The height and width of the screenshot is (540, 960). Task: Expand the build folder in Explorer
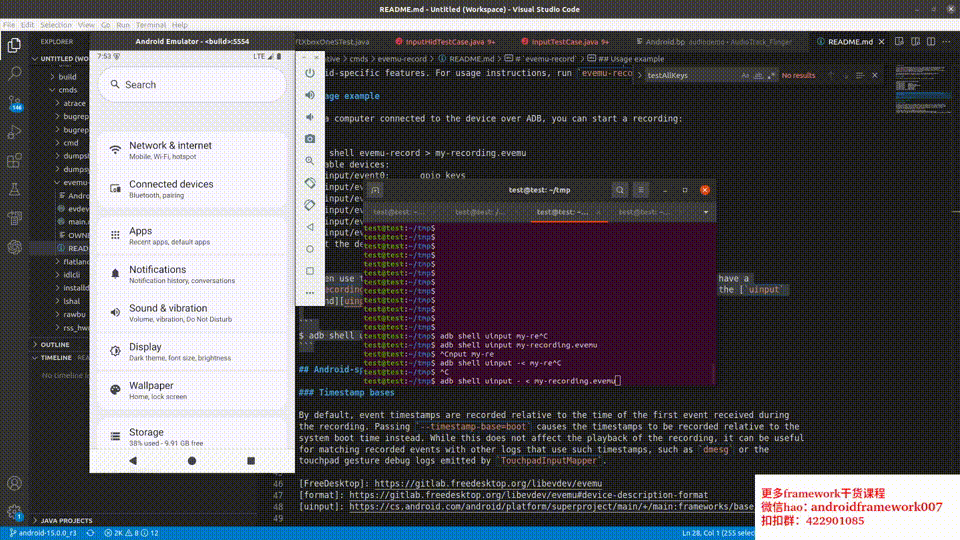pyautogui.click(x=67, y=77)
